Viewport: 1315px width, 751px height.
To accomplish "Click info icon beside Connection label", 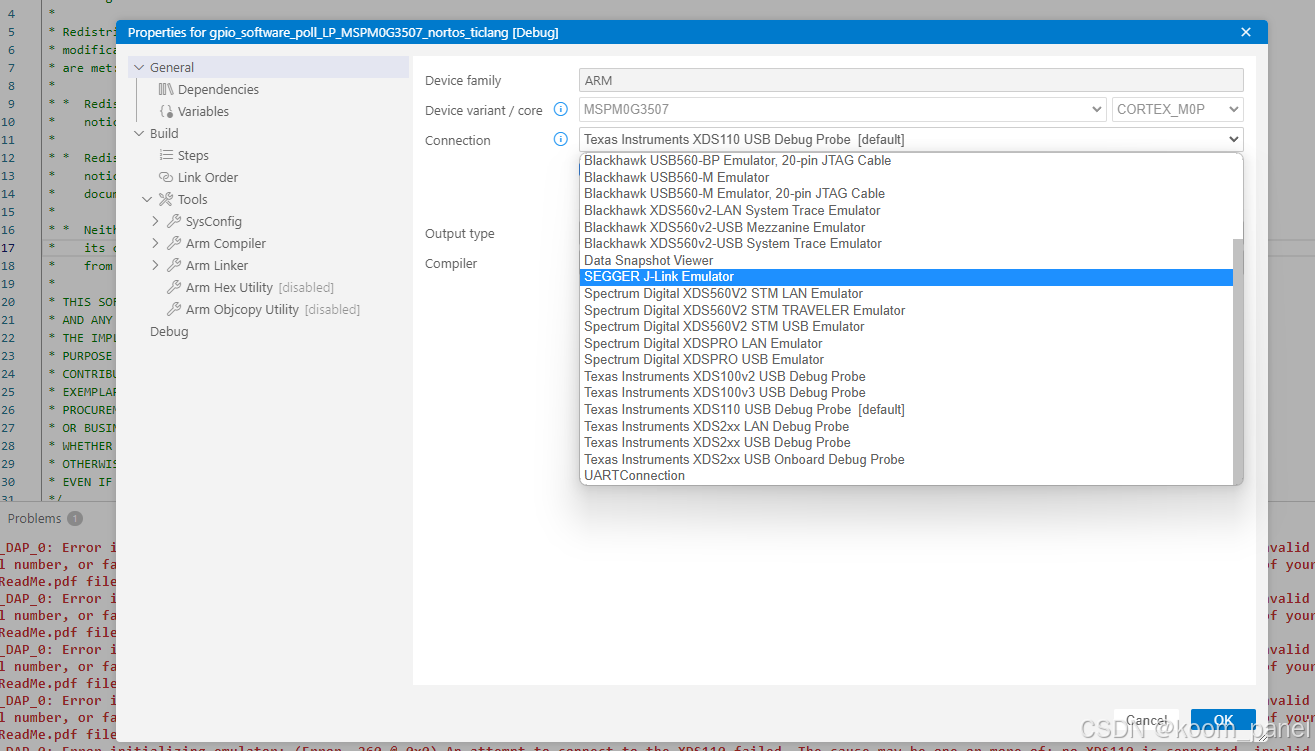I will pyautogui.click(x=561, y=140).
